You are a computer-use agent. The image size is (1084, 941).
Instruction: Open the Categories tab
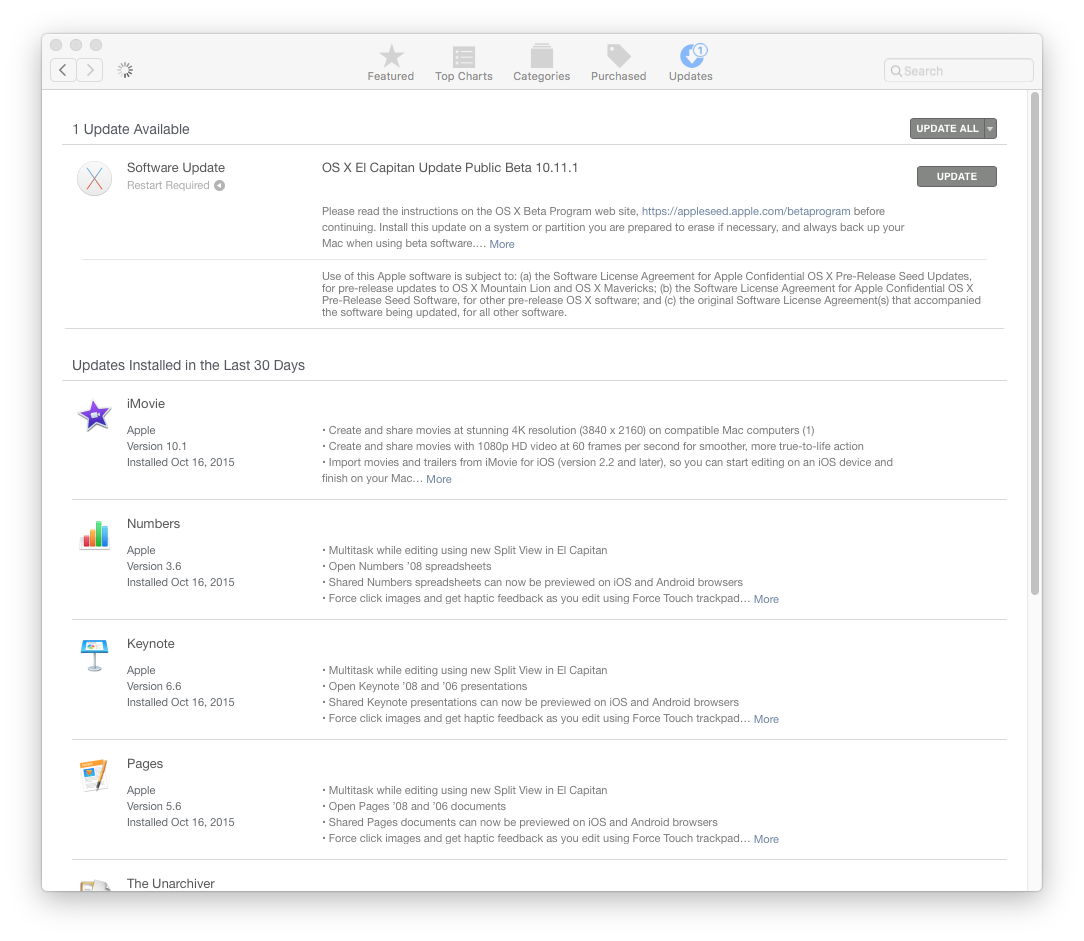coord(541,63)
